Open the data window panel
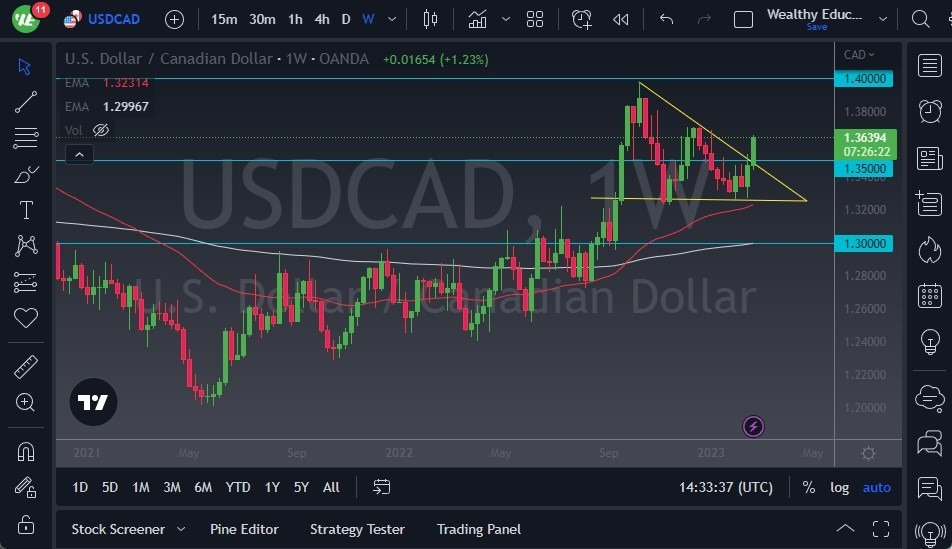The width and height of the screenshot is (952, 549). pyautogui.click(x=930, y=204)
